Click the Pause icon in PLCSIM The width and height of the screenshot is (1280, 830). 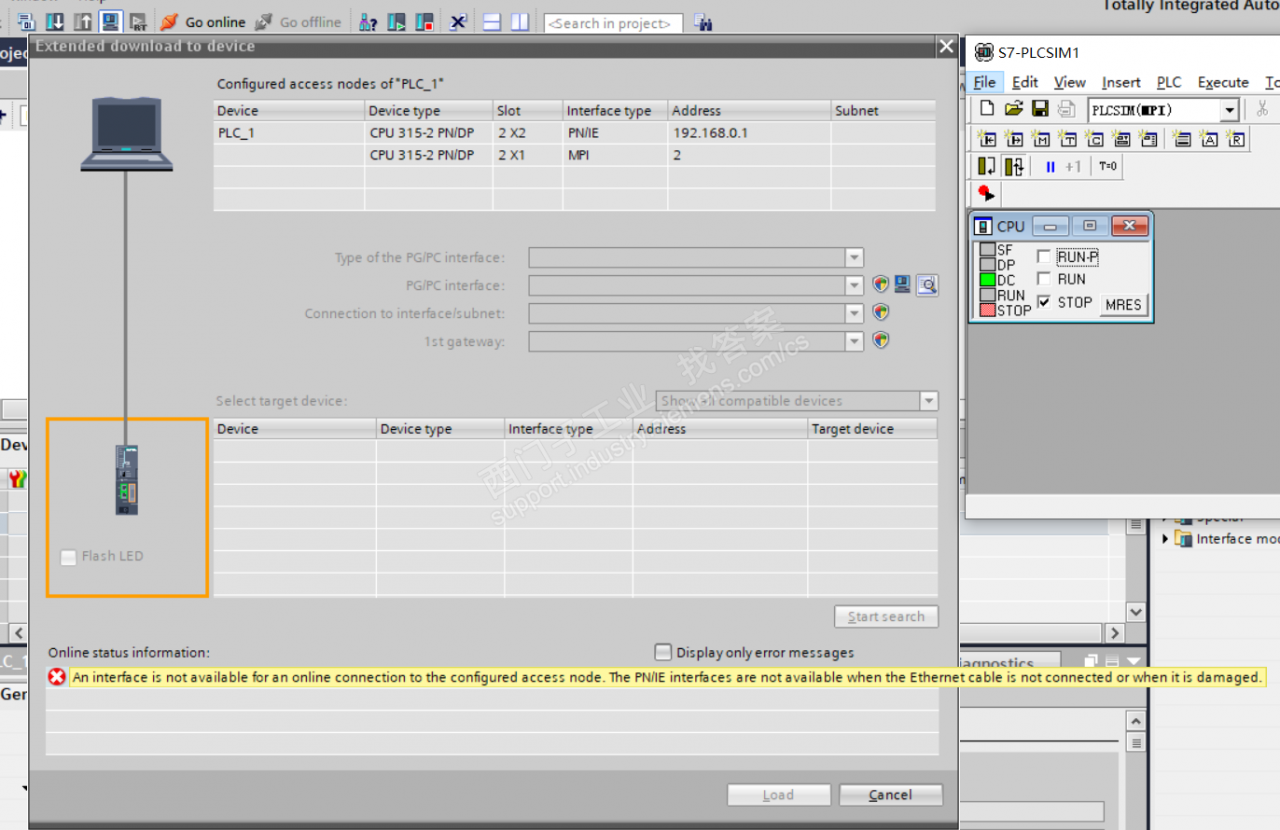pos(1050,167)
